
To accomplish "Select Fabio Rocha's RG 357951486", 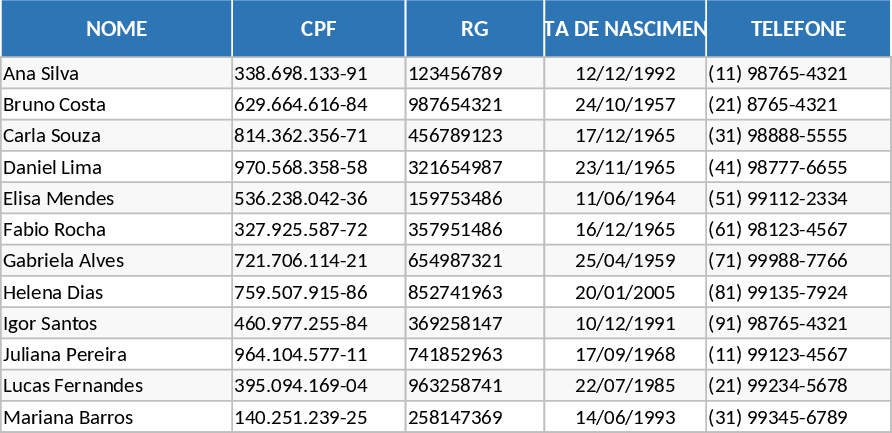I will (x=455, y=230).
